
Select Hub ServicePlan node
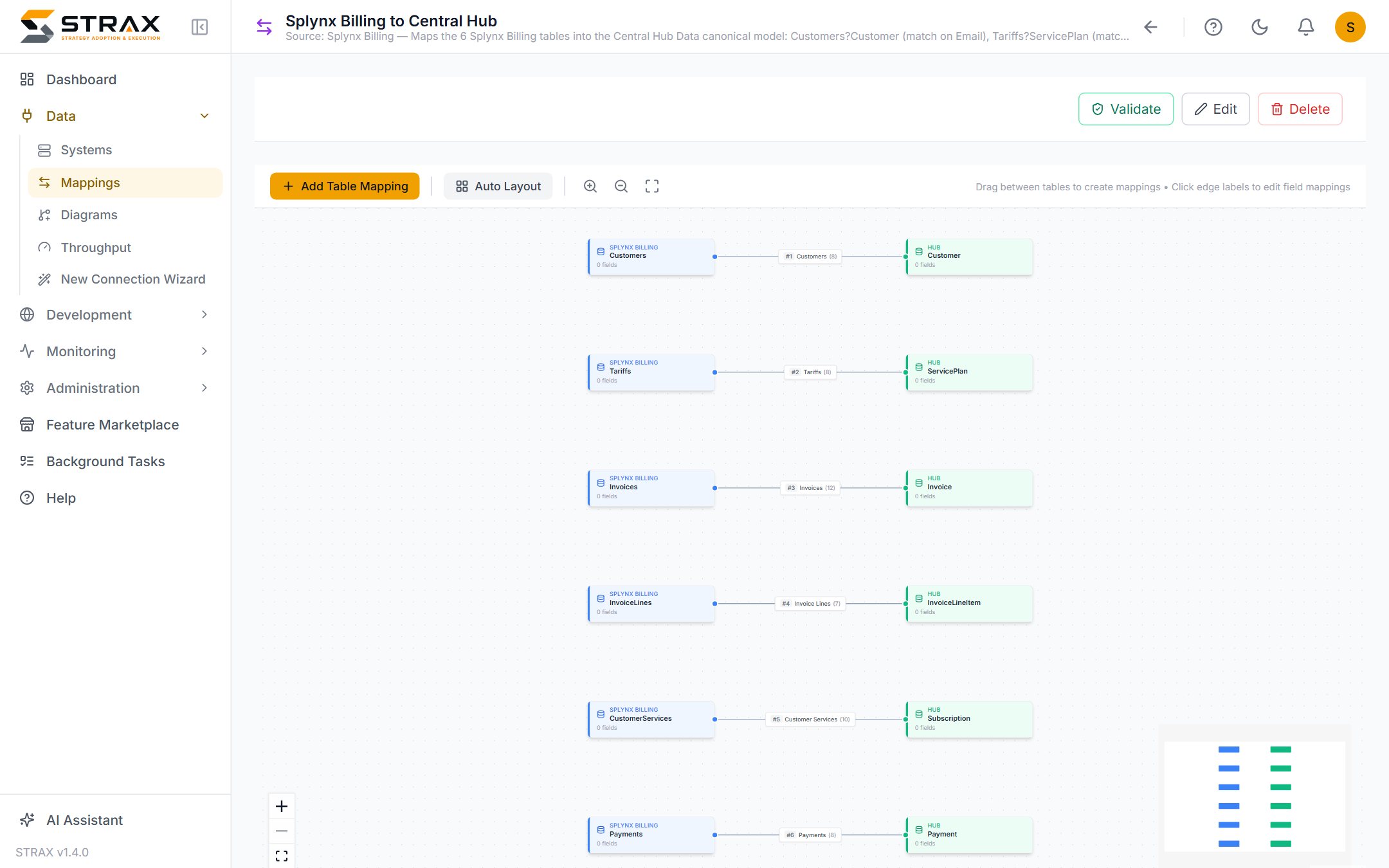[969, 372]
